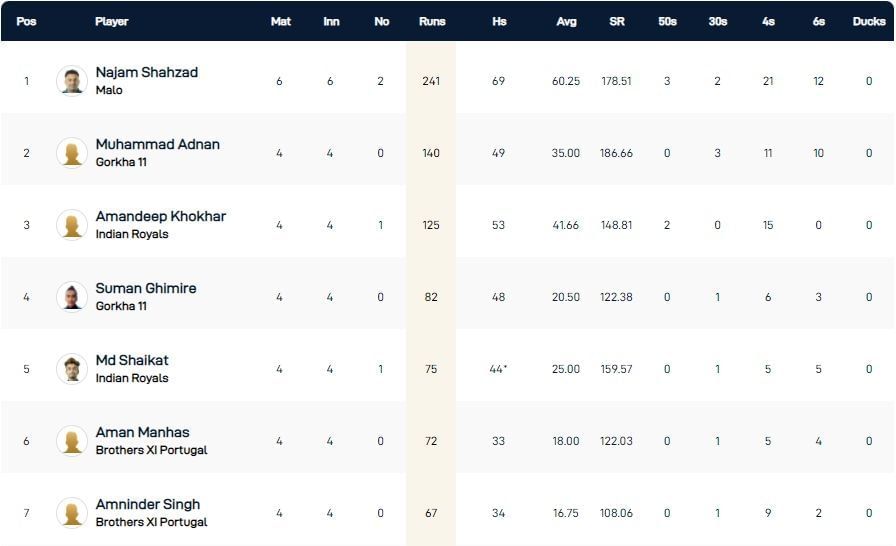Click Amninder Singh's avatar icon

pos(72,513)
